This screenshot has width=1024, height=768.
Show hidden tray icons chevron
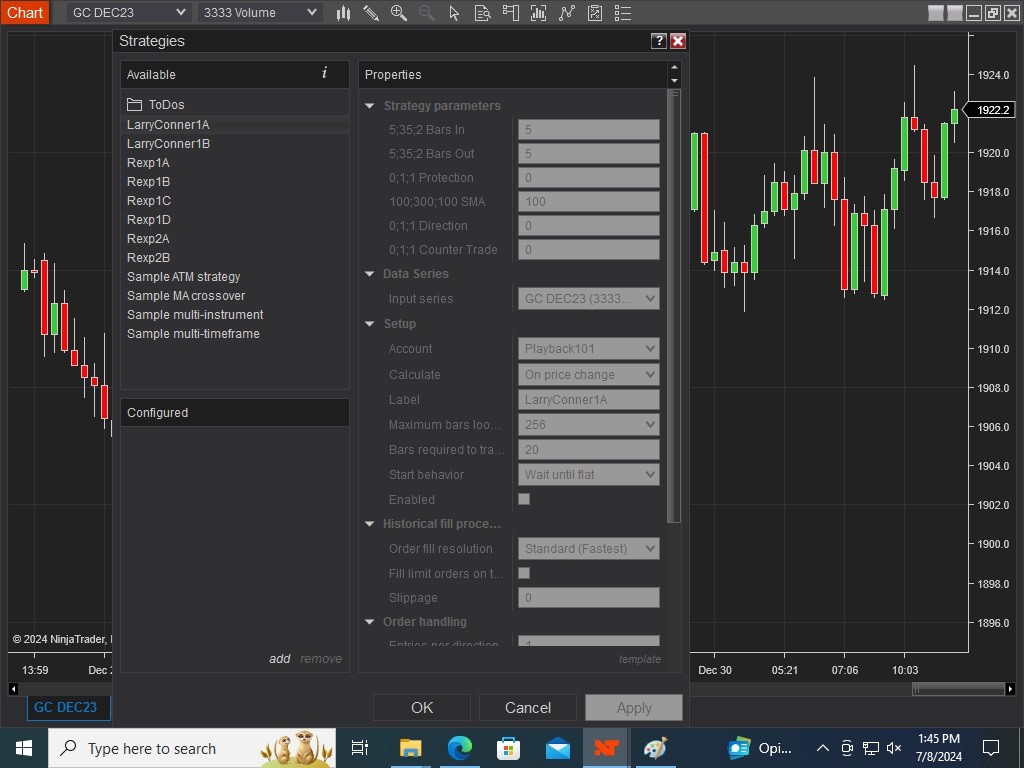(x=823, y=748)
